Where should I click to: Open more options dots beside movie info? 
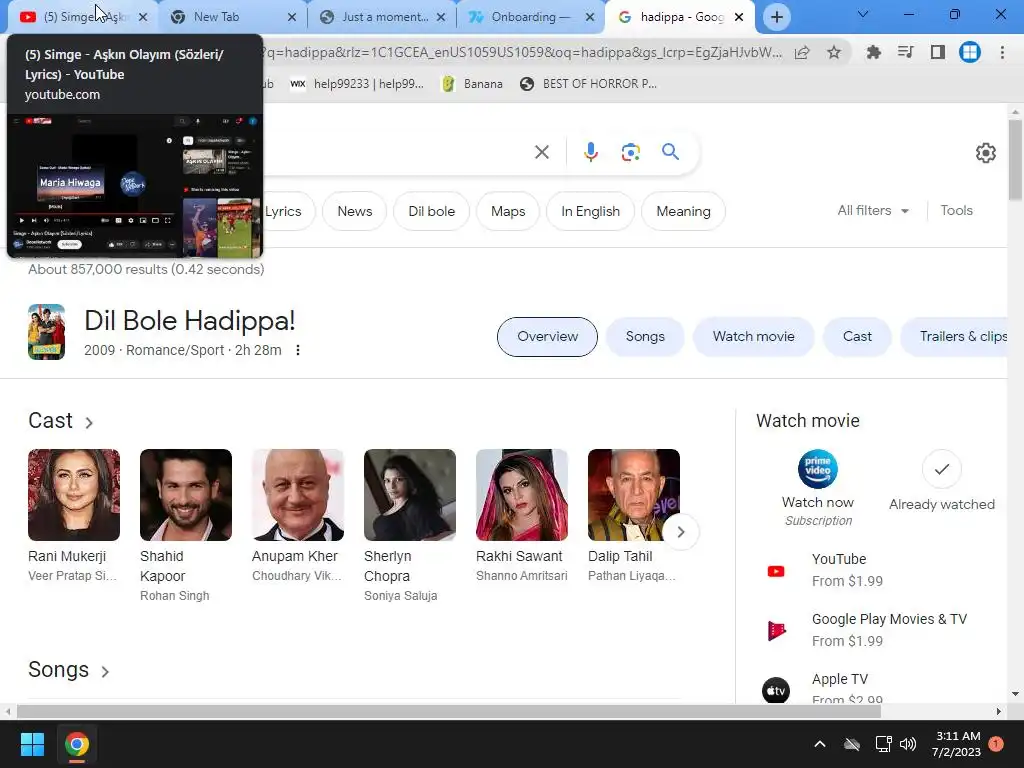pos(298,350)
